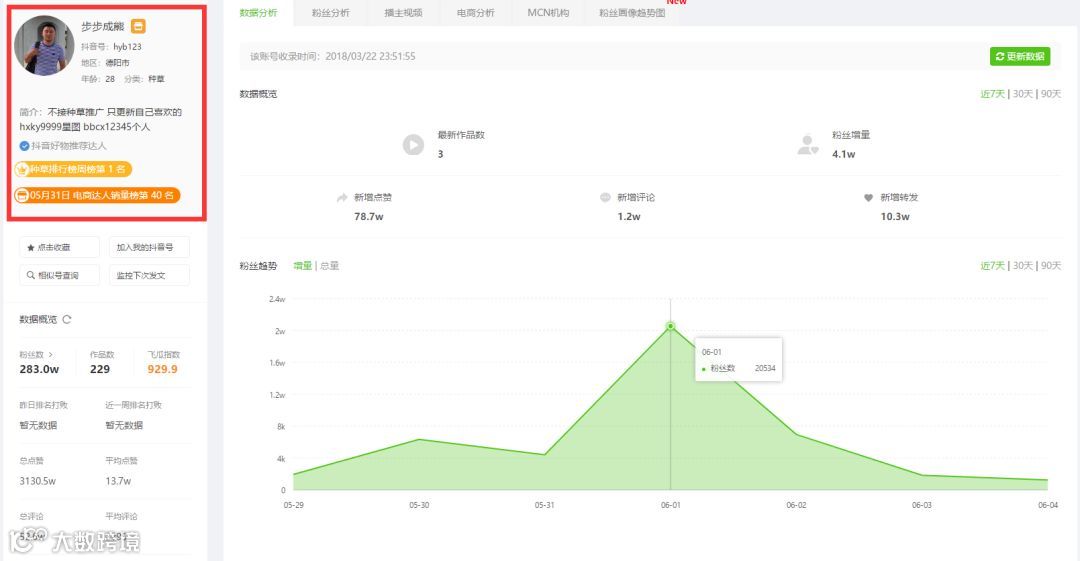1080x561 pixels.
Task: Open the 电商分析 tab
Action: pyautogui.click(x=475, y=12)
